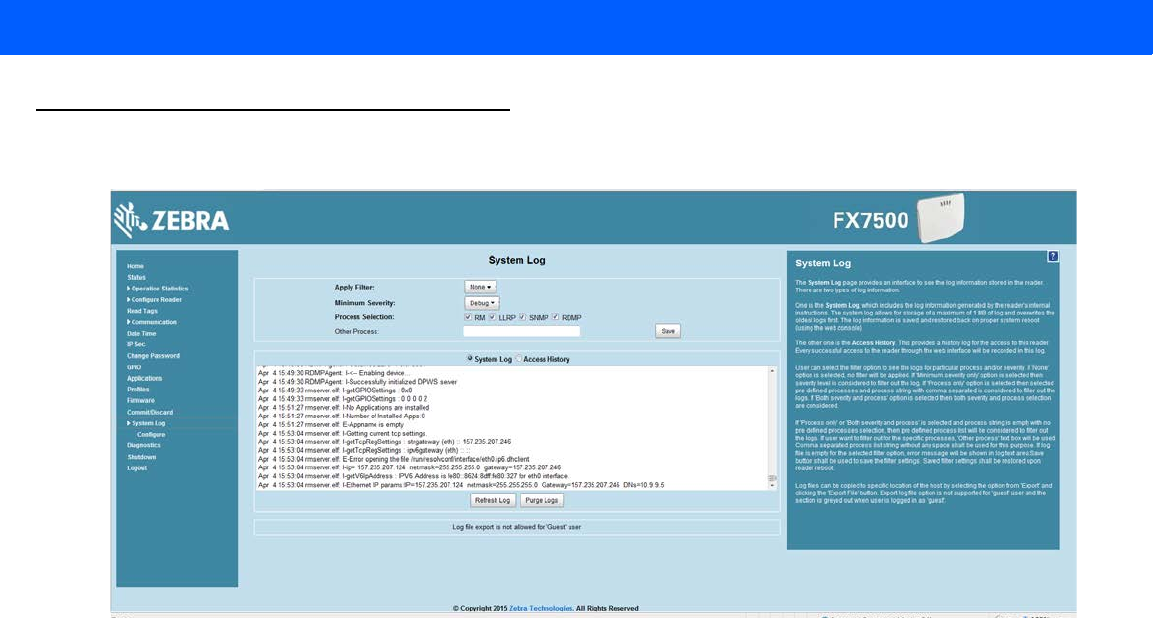Click the FX7500 reader device image

(940, 218)
